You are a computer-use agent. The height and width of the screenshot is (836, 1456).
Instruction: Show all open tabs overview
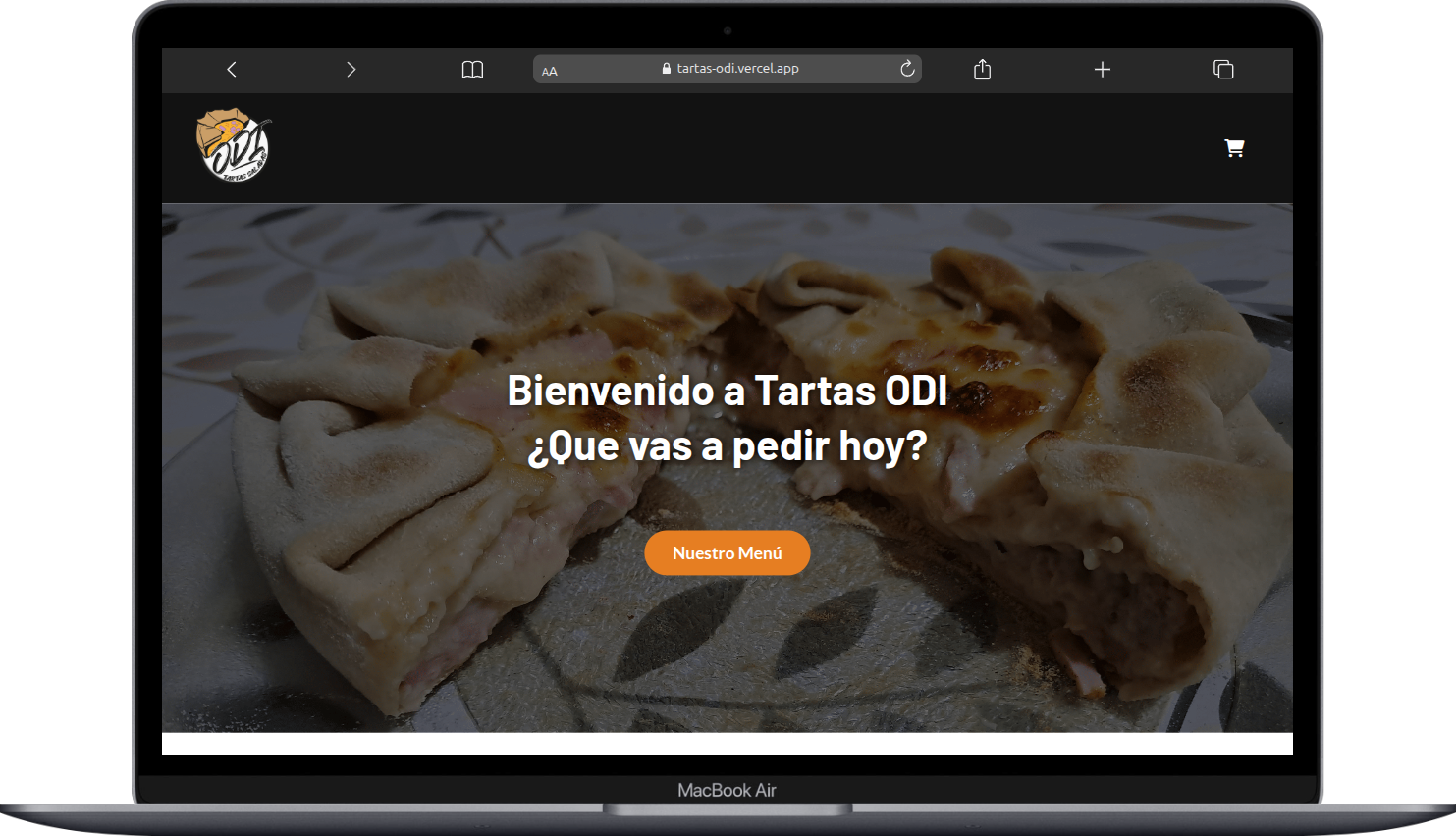(x=1223, y=69)
